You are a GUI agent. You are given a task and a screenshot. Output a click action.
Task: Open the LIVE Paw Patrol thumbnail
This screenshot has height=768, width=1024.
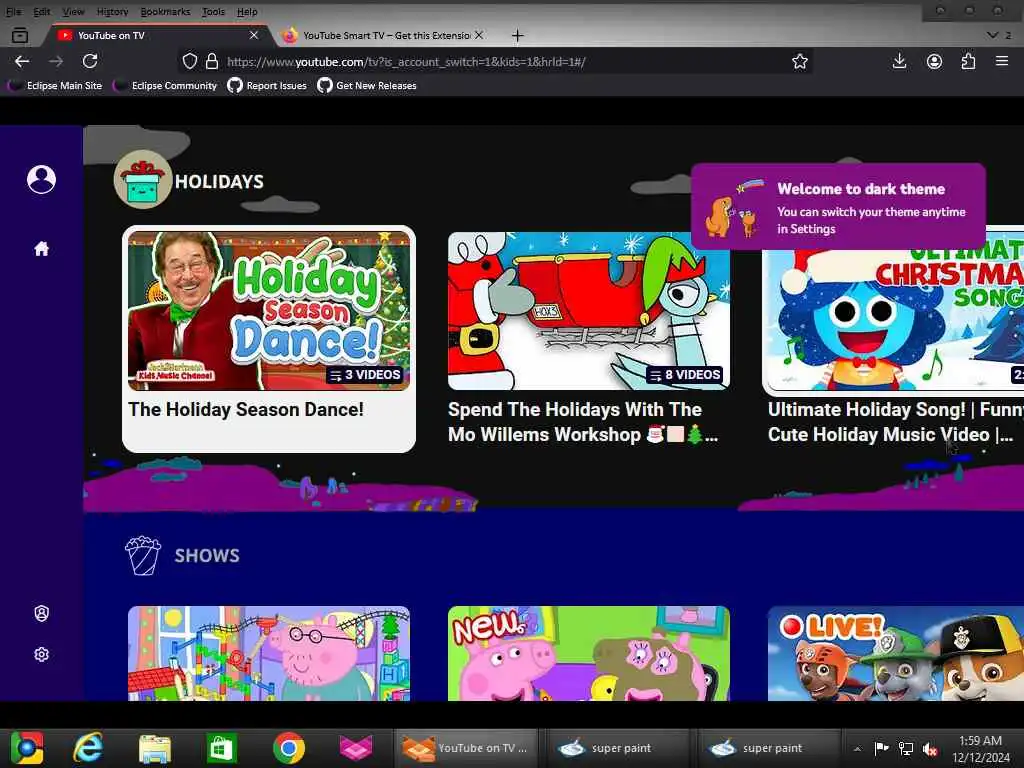(x=895, y=653)
